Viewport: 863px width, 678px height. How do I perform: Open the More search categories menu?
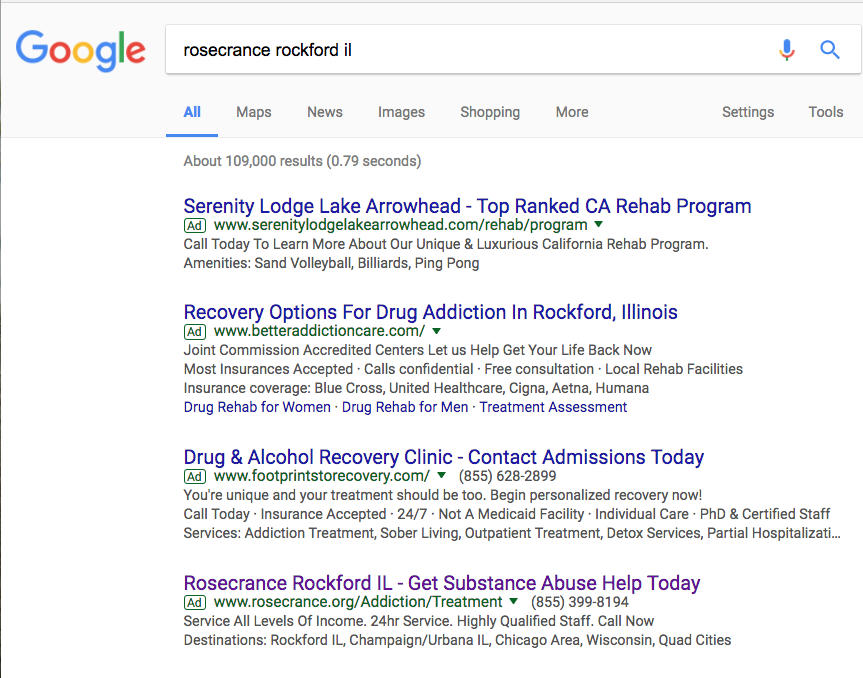point(572,112)
